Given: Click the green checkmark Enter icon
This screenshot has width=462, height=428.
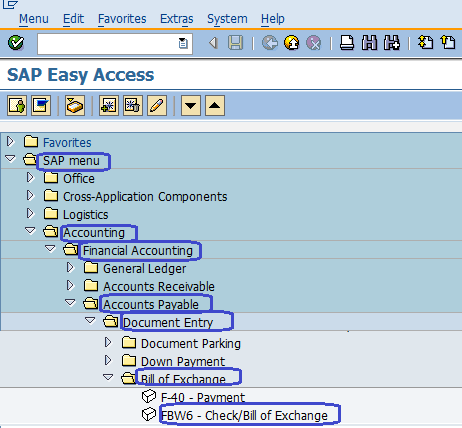Looking at the screenshot, I should click(16, 43).
